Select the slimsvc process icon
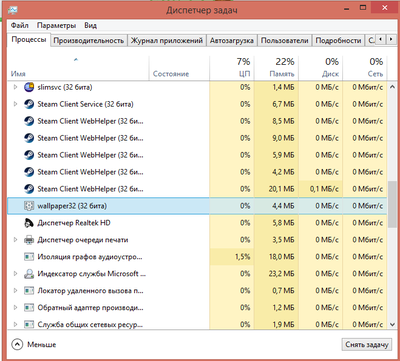 click(x=29, y=87)
